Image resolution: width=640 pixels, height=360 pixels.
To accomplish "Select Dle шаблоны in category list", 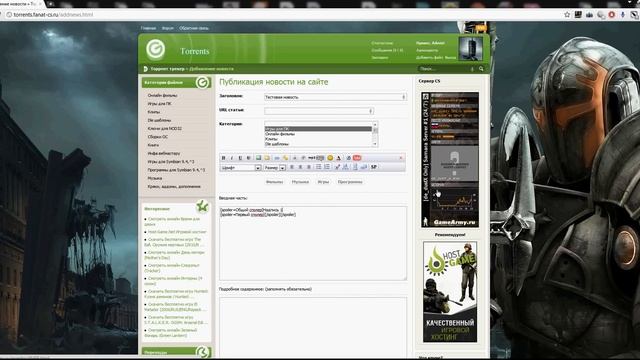I will 318,144.
